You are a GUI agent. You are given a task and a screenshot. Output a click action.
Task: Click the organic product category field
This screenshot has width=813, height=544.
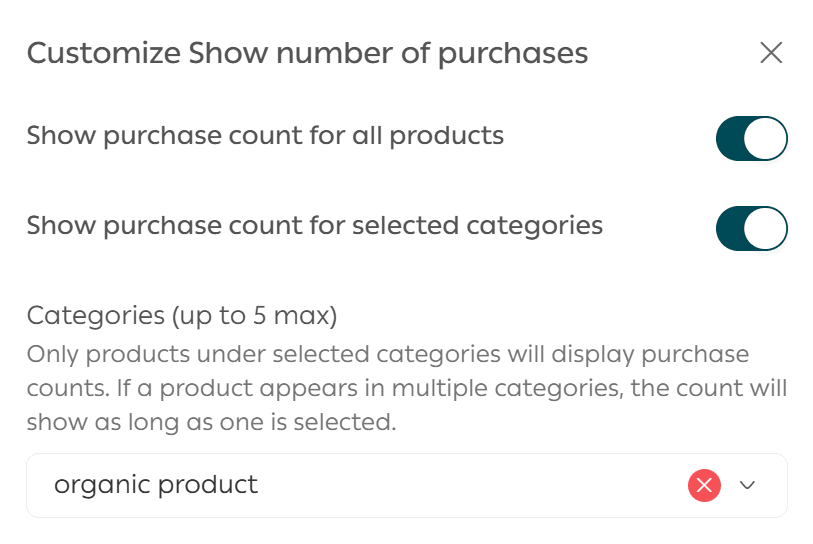coord(350,486)
